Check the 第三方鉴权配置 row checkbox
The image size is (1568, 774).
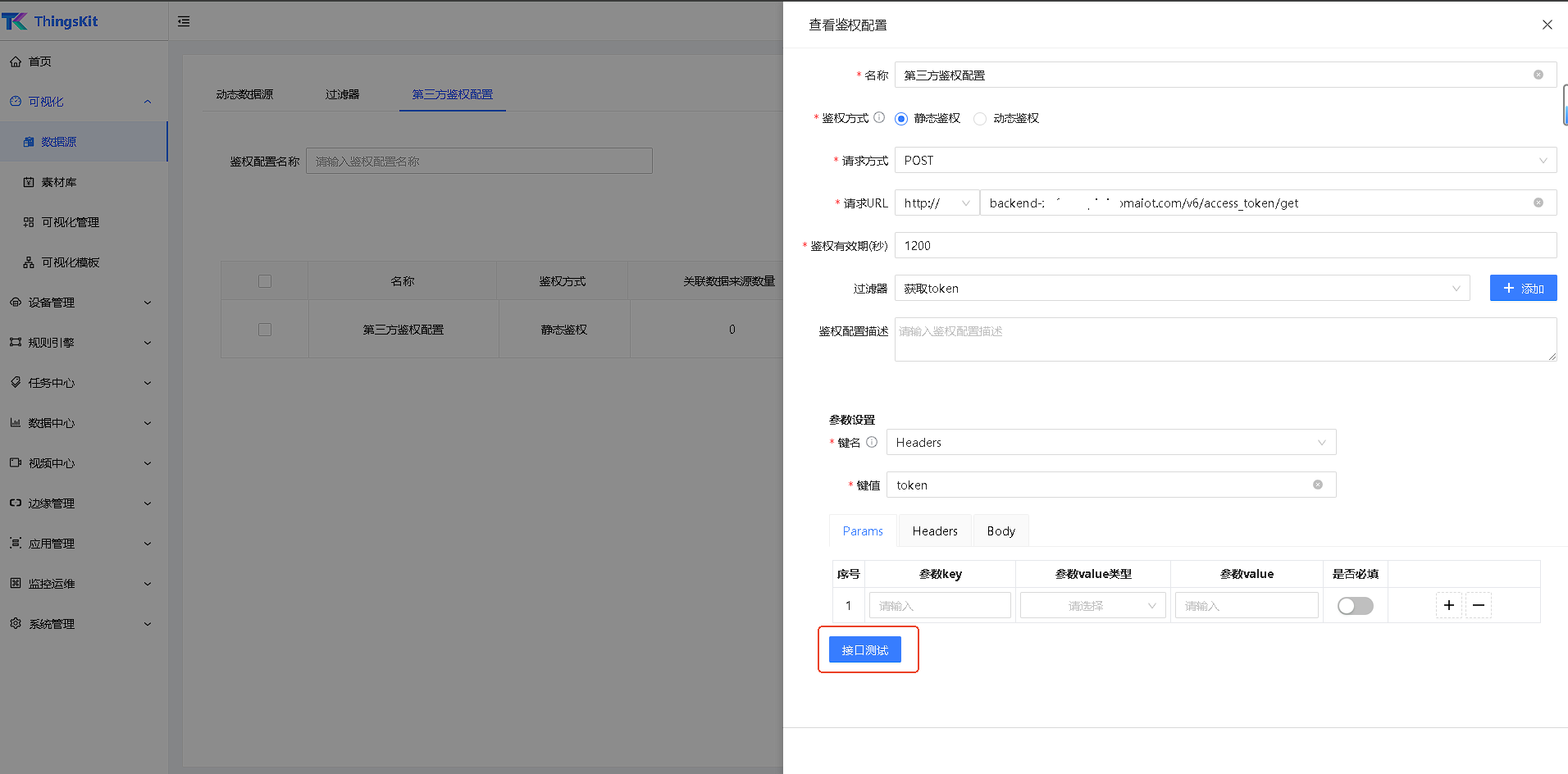pyautogui.click(x=265, y=330)
